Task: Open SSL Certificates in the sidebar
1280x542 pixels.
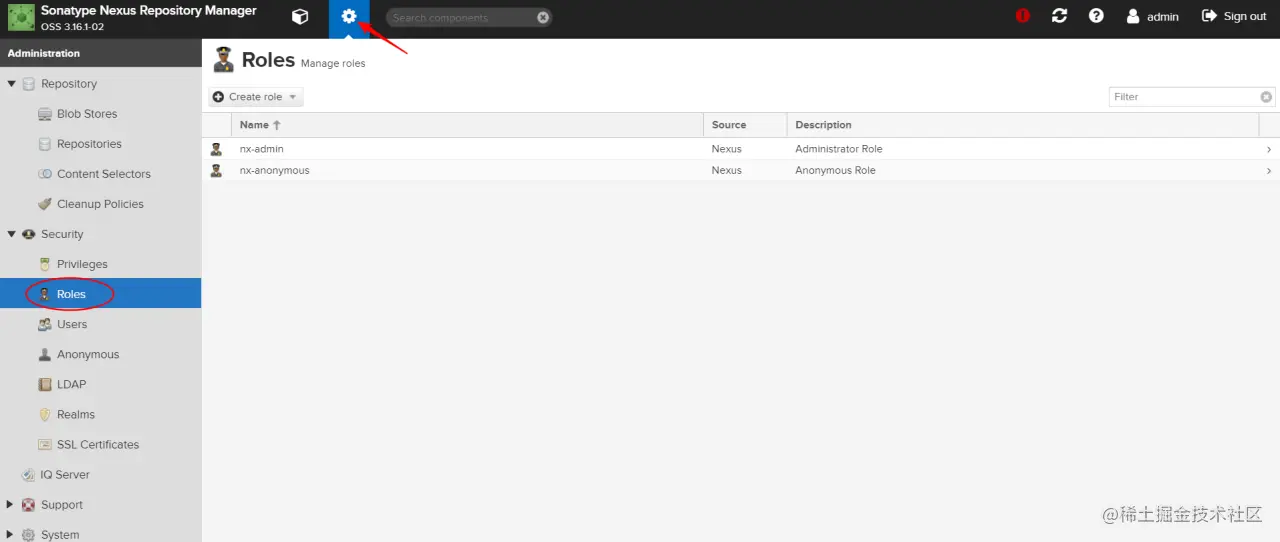Action: 98,444
